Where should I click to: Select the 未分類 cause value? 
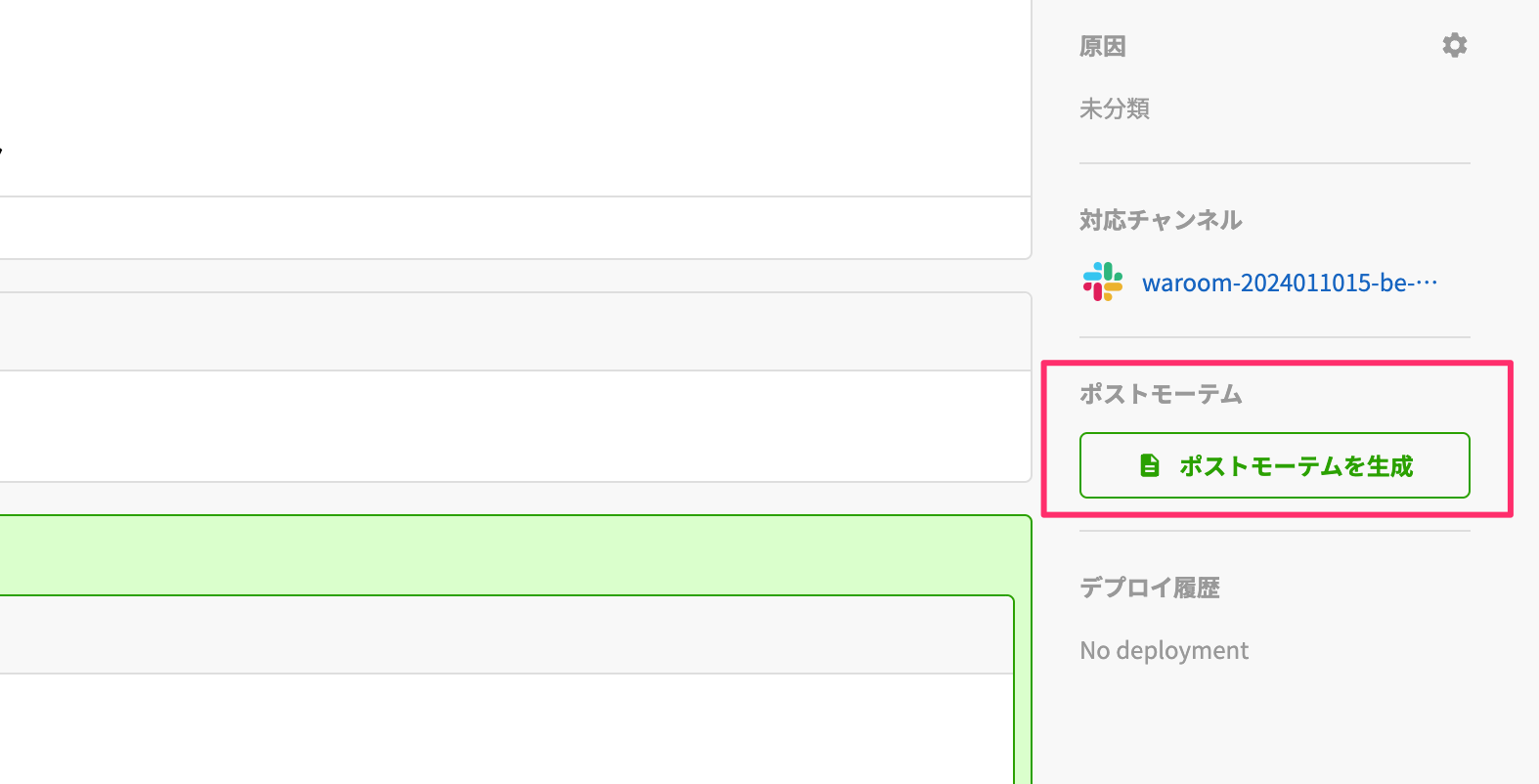click(x=1114, y=109)
